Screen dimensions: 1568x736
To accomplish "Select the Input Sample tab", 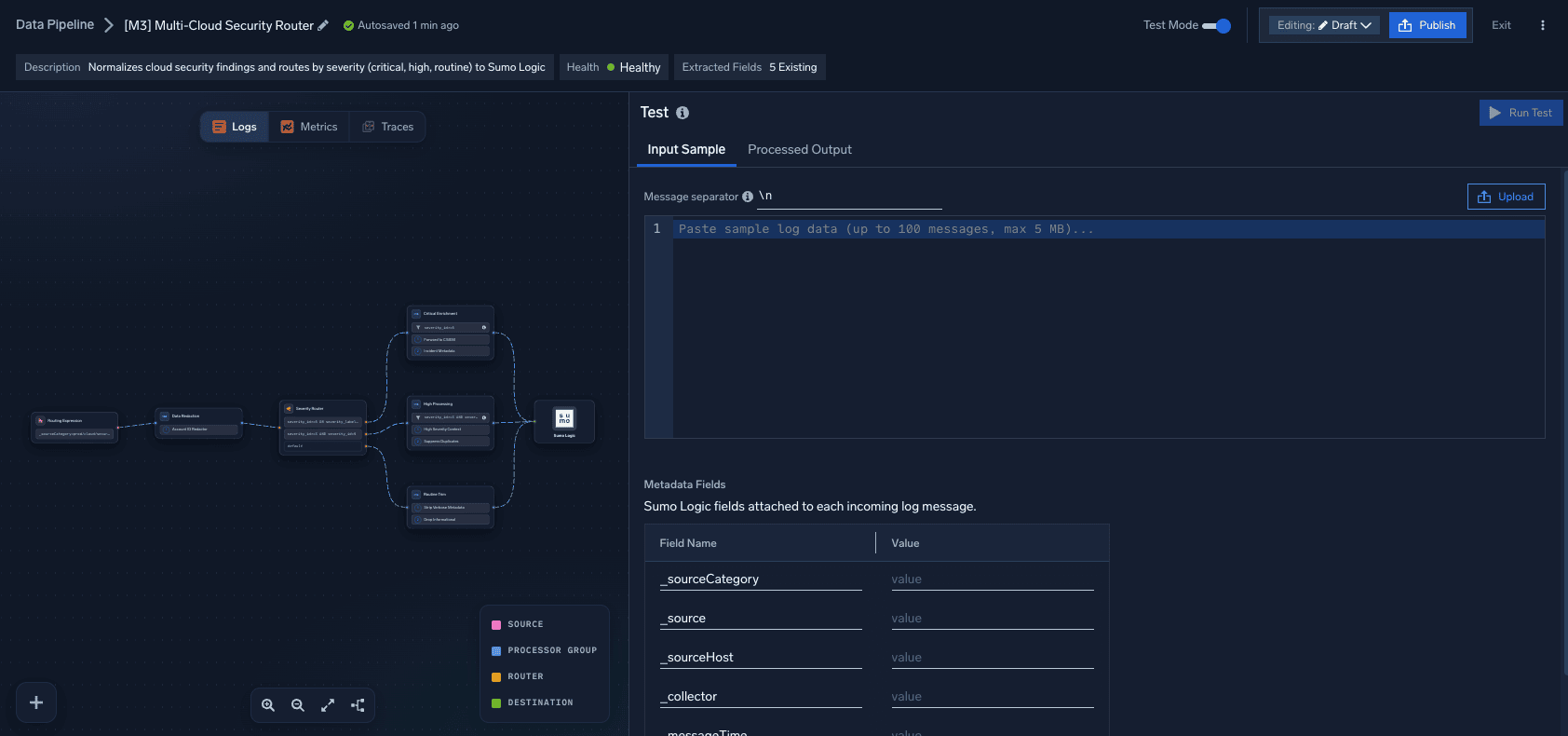I will (686, 149).
